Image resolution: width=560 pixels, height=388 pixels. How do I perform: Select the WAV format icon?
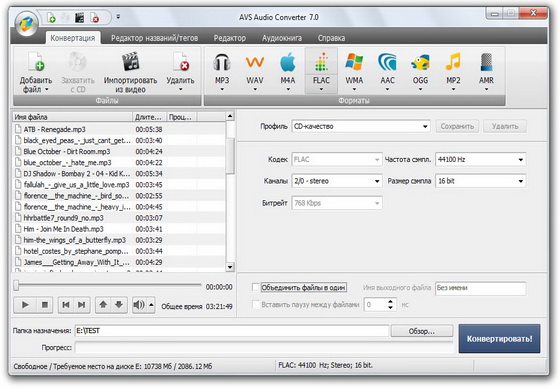click(x=255, y=63)
